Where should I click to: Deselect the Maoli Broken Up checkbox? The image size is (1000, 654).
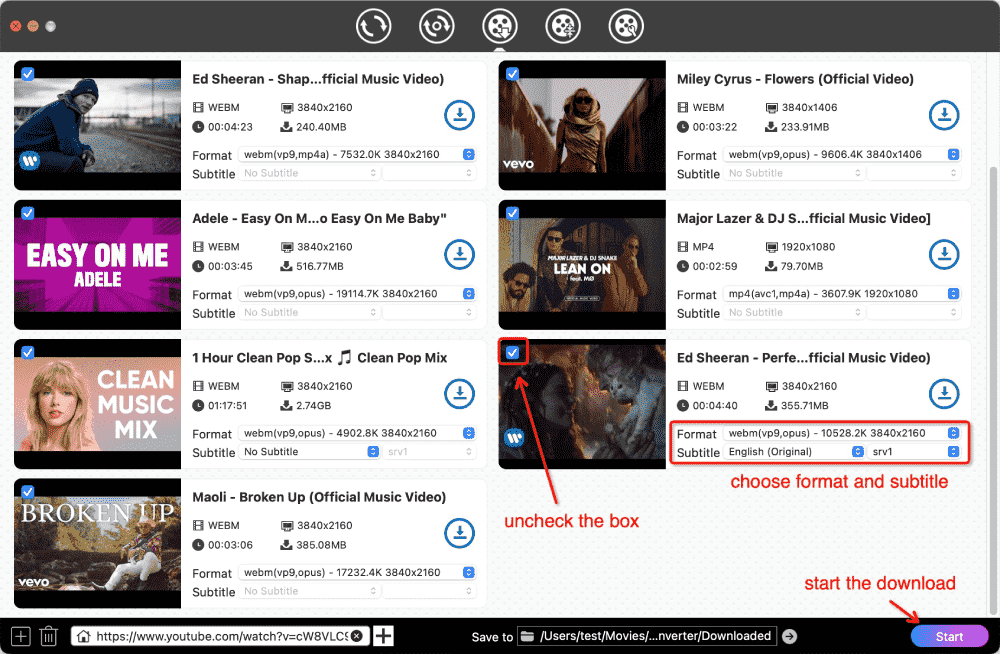[28, 492]
